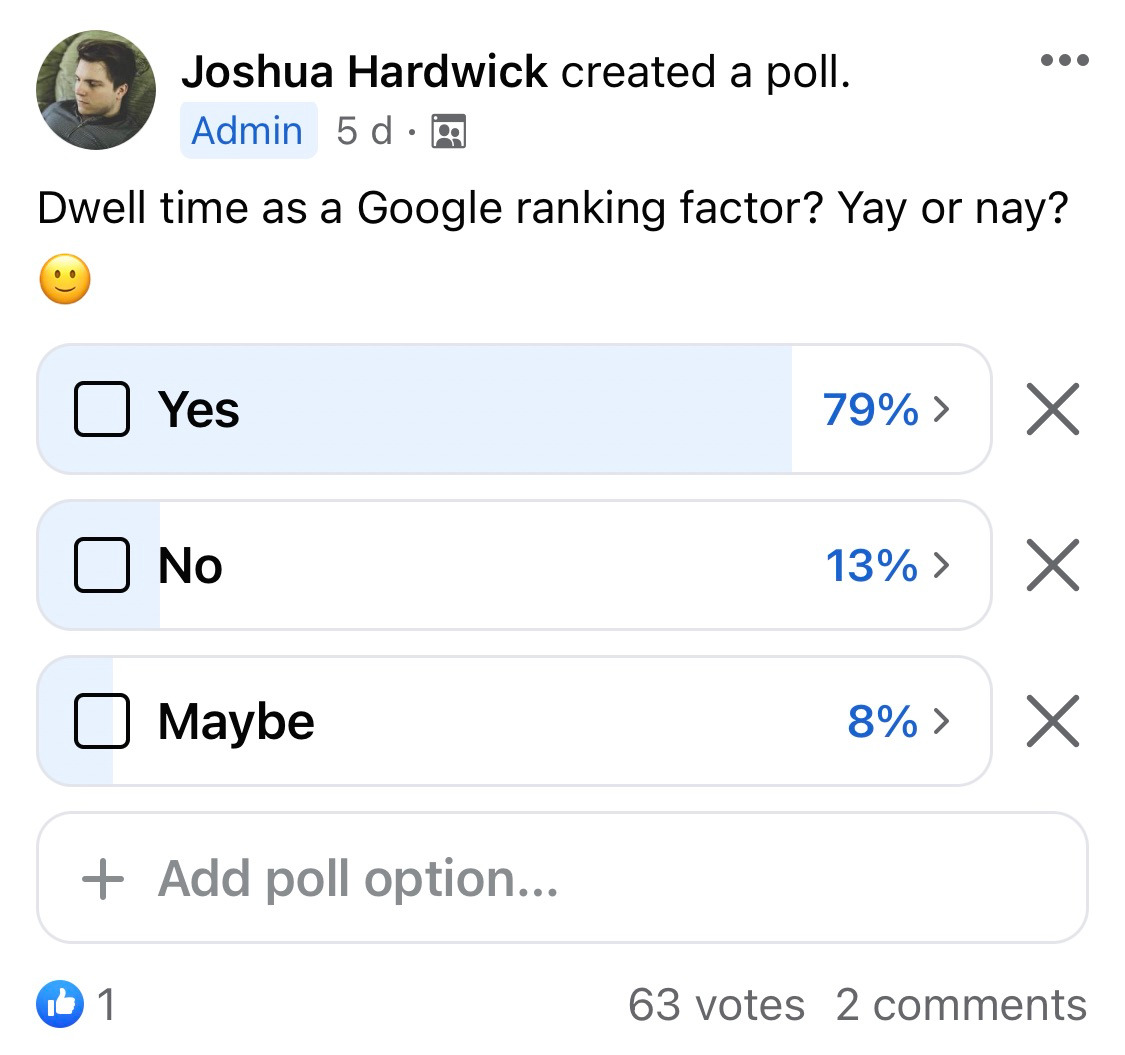Remove the No option via its X icon

tap(1051, 565)
